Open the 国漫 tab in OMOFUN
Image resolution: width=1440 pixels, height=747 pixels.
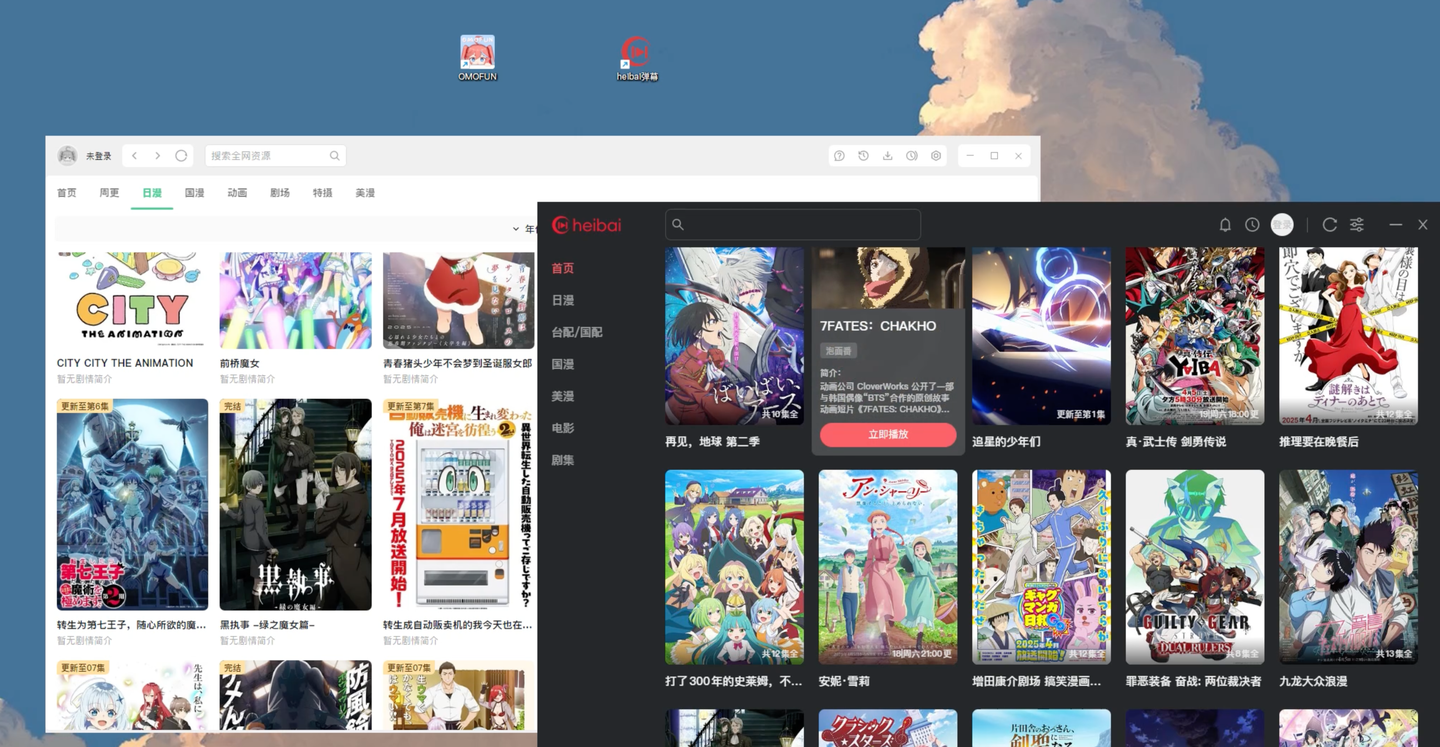[x=195, y=193]
